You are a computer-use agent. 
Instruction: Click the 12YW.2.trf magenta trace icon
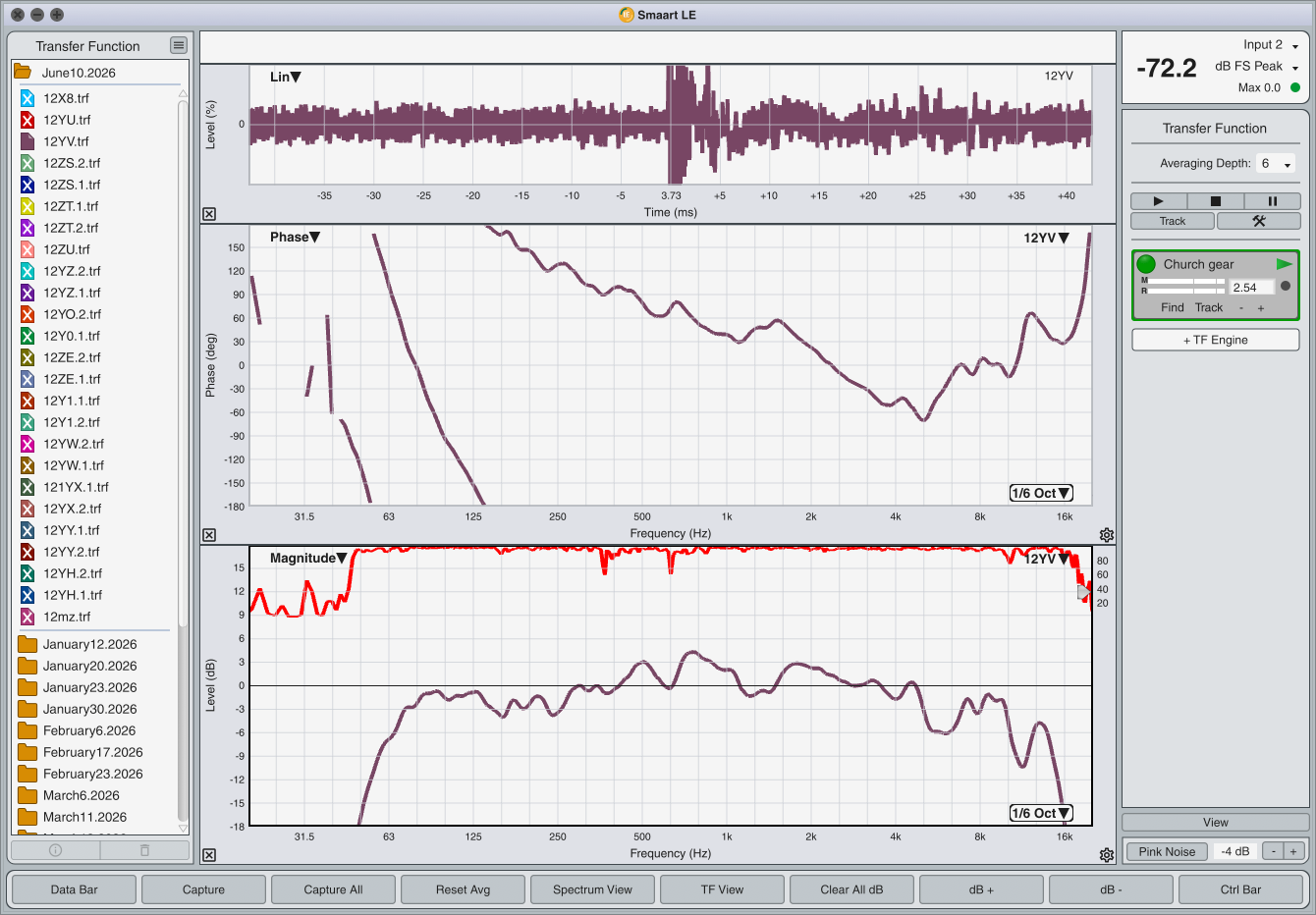(27, 444)
